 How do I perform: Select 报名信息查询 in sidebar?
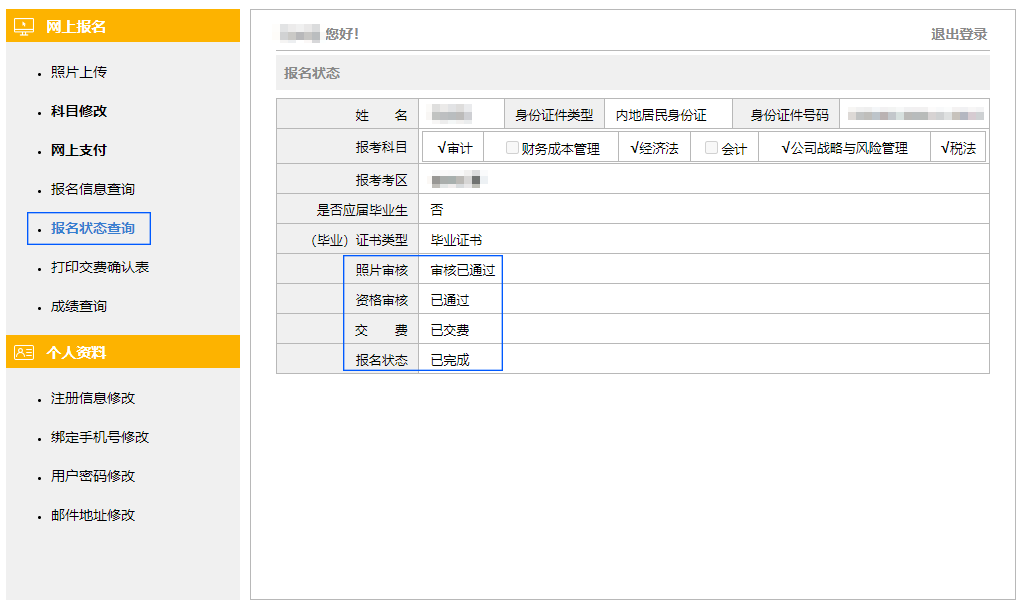click(x=93, y=189)
